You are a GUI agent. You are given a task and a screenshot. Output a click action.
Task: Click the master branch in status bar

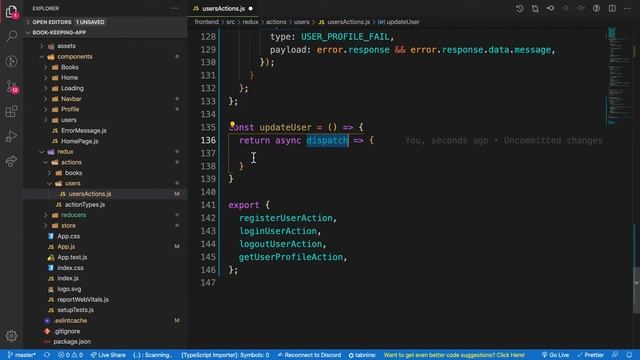click(21, 355)
